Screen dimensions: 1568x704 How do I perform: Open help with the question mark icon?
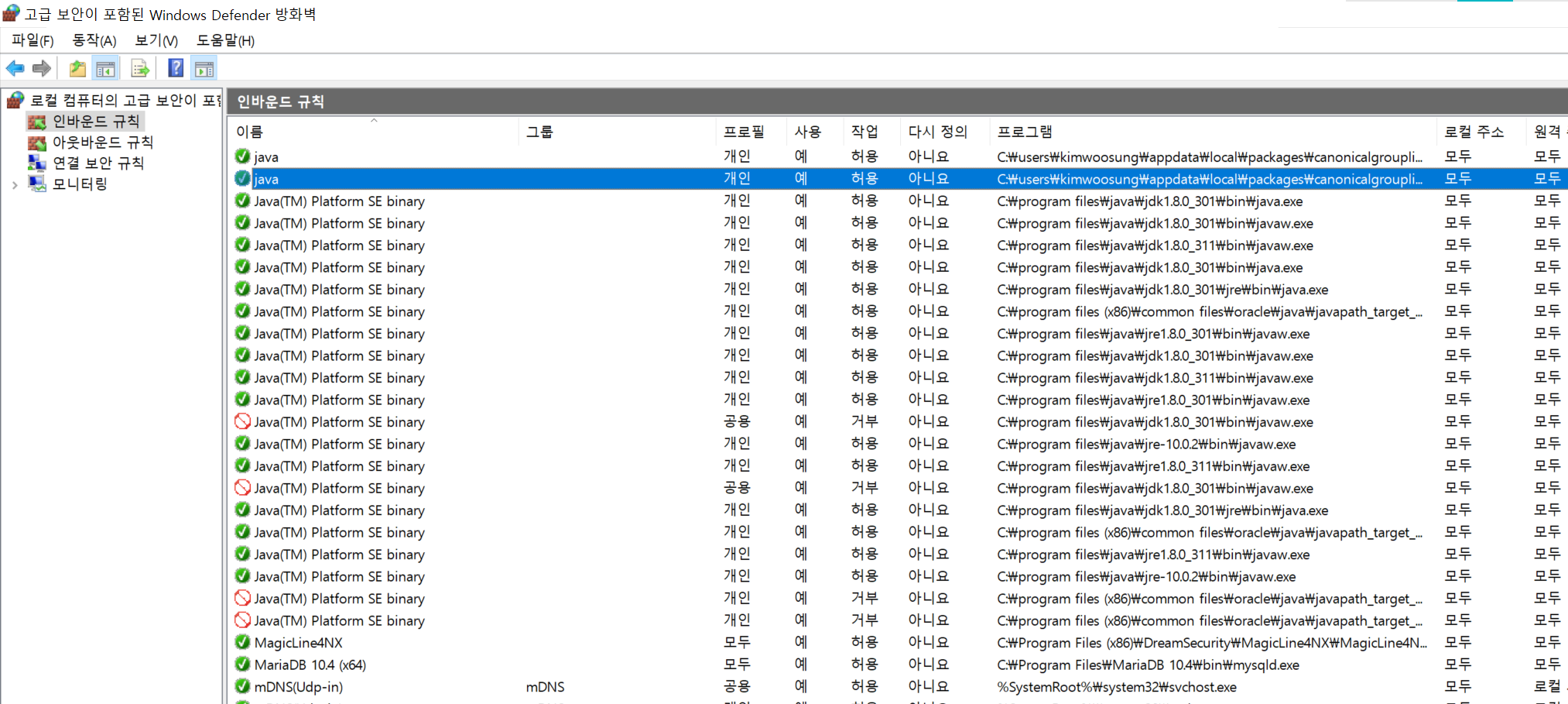click(176, 68)
